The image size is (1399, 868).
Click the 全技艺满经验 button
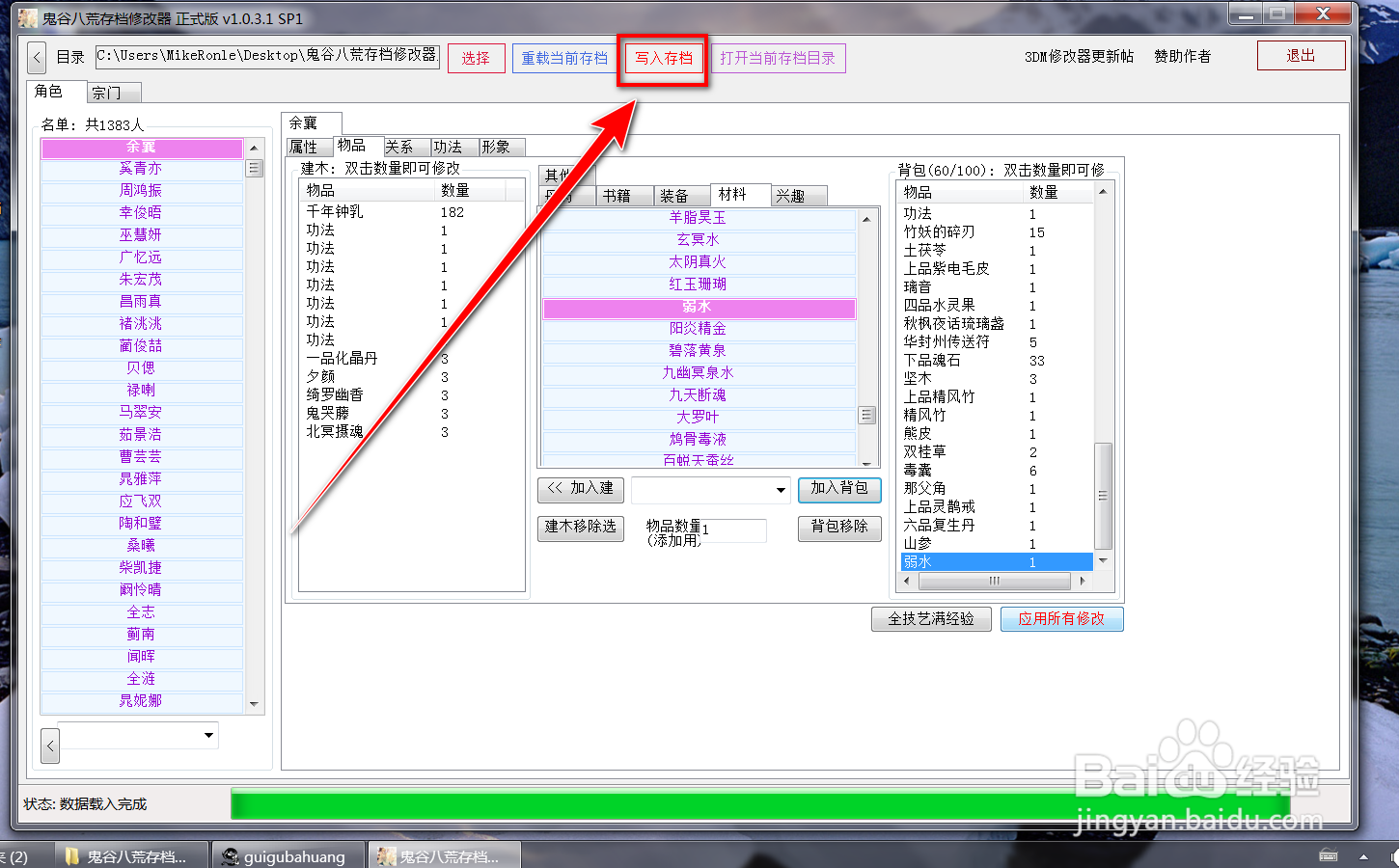click(x=931, y=619)
